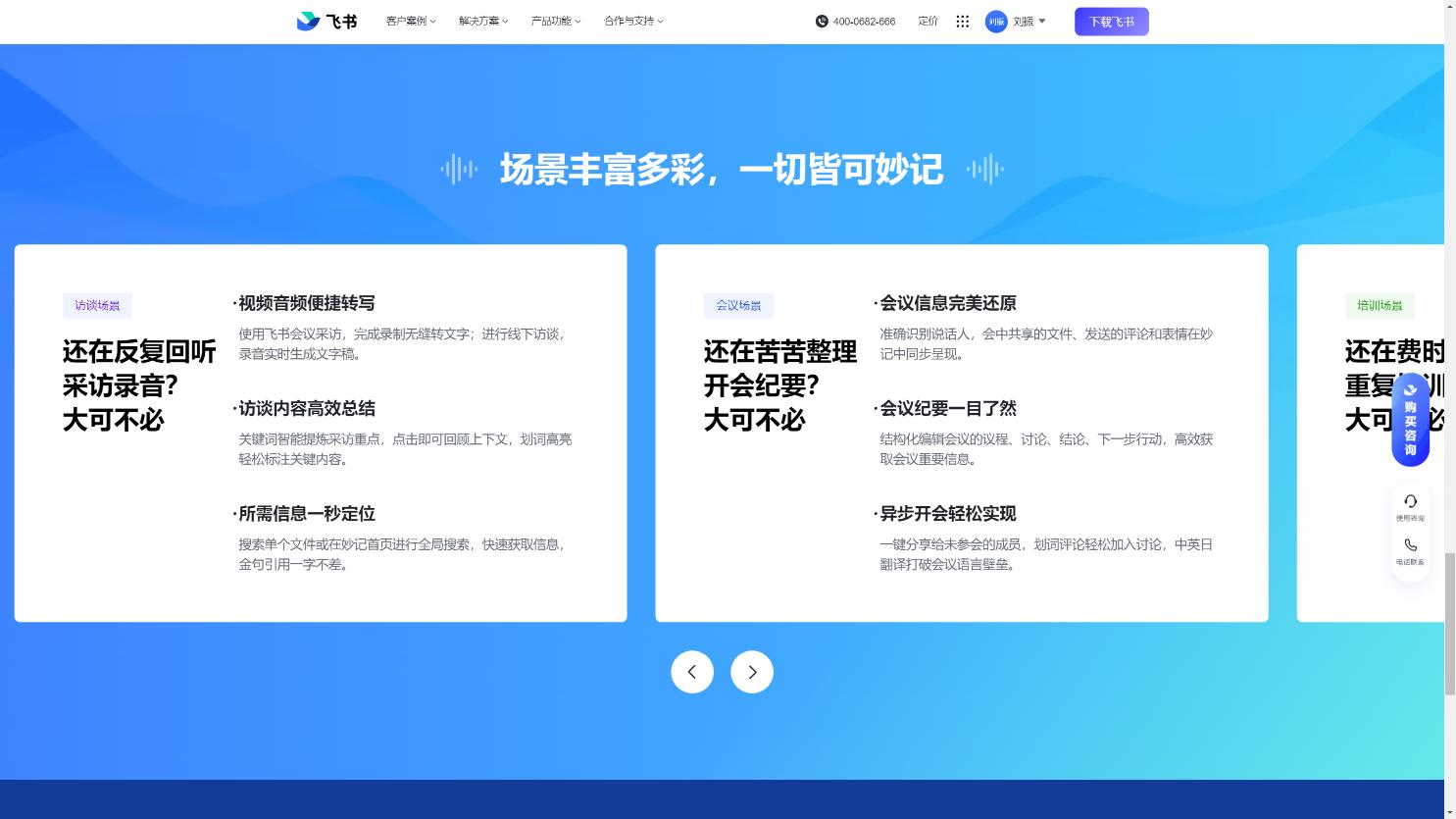
Task: Expand the 客户案例 menu
Action: coord(411,22)
